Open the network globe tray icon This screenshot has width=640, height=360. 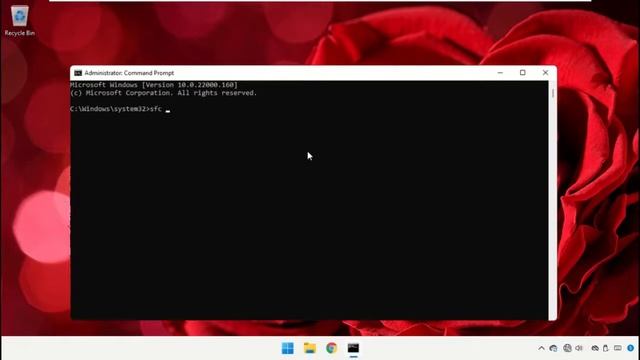[x=567, y=348]
